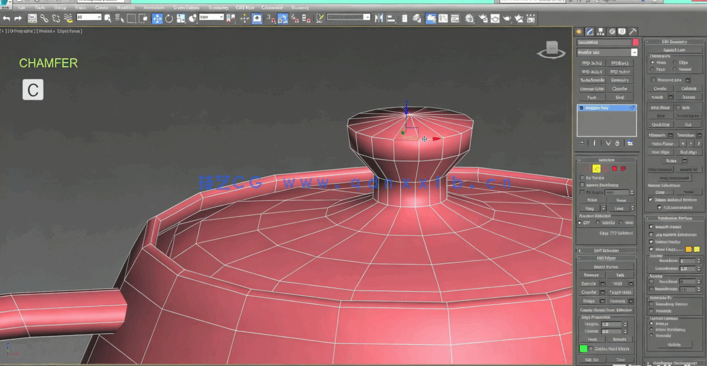This screenshot has width=707, height=366.
Task: Open the selection filter dropdown in toolbar
Action: (89, 17)
